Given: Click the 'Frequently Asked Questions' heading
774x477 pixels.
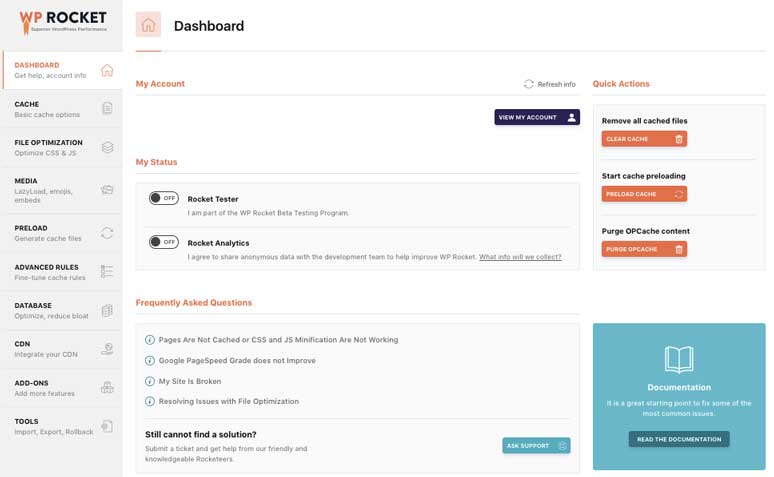Looking at the screenshot, I should [x=194, y=303].
